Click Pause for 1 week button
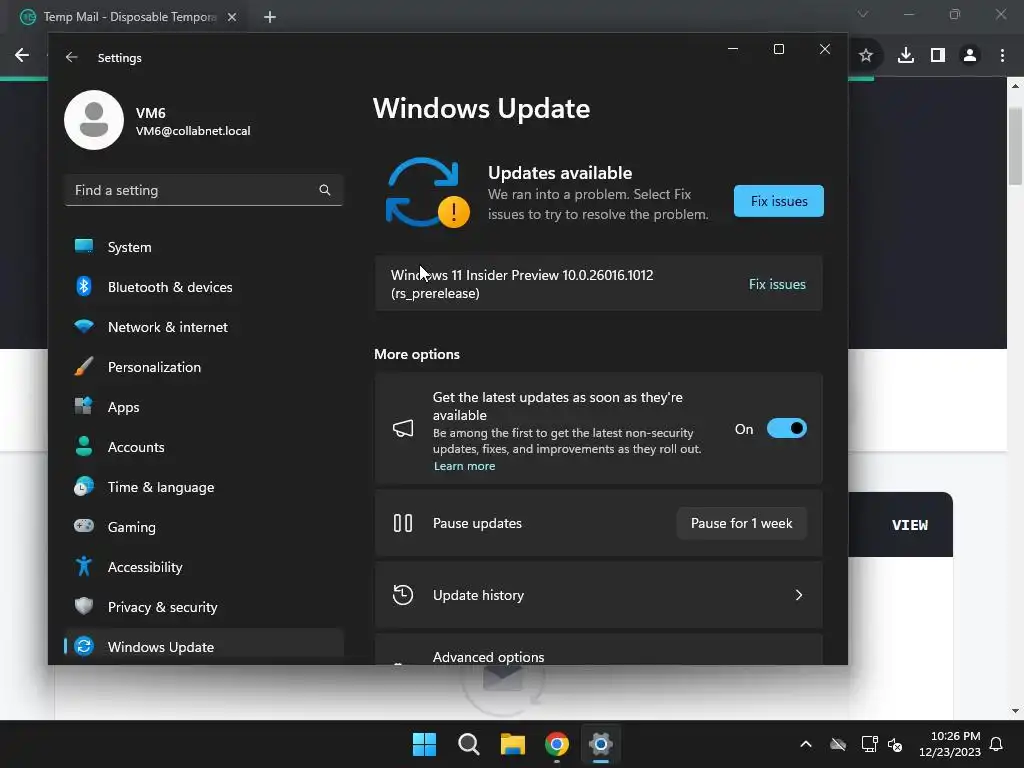Image resolution: width=1024 pixels, height=768 pixels. pos(741,523)
